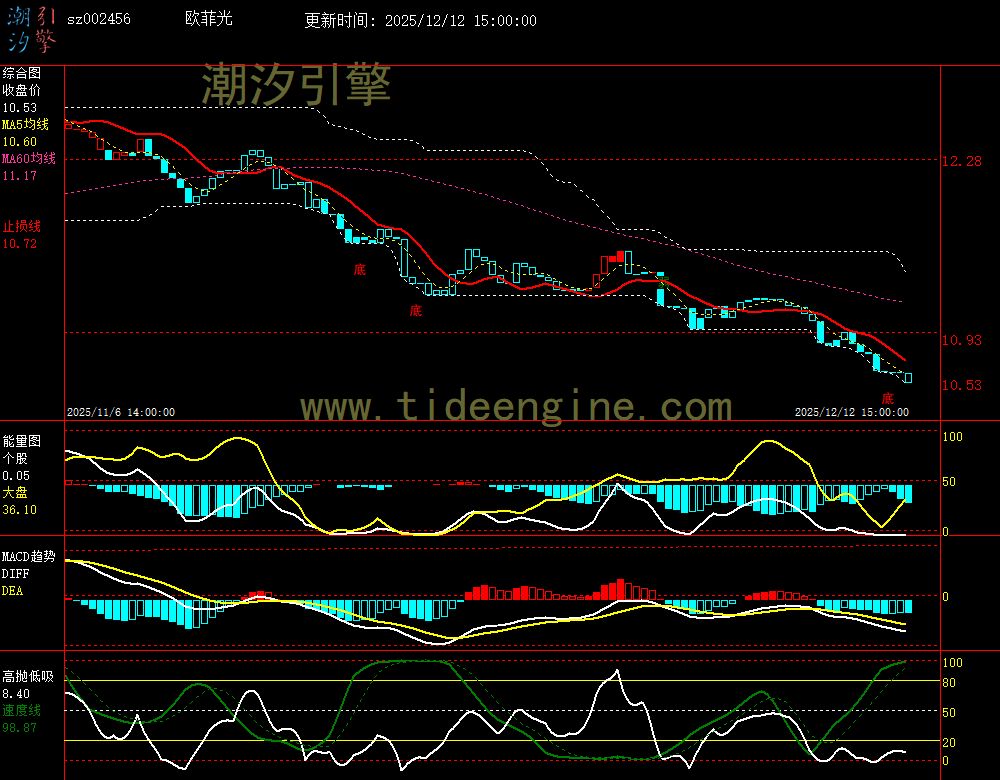
Task: Click the MA60均线 legend label
Action: (28, 159)
